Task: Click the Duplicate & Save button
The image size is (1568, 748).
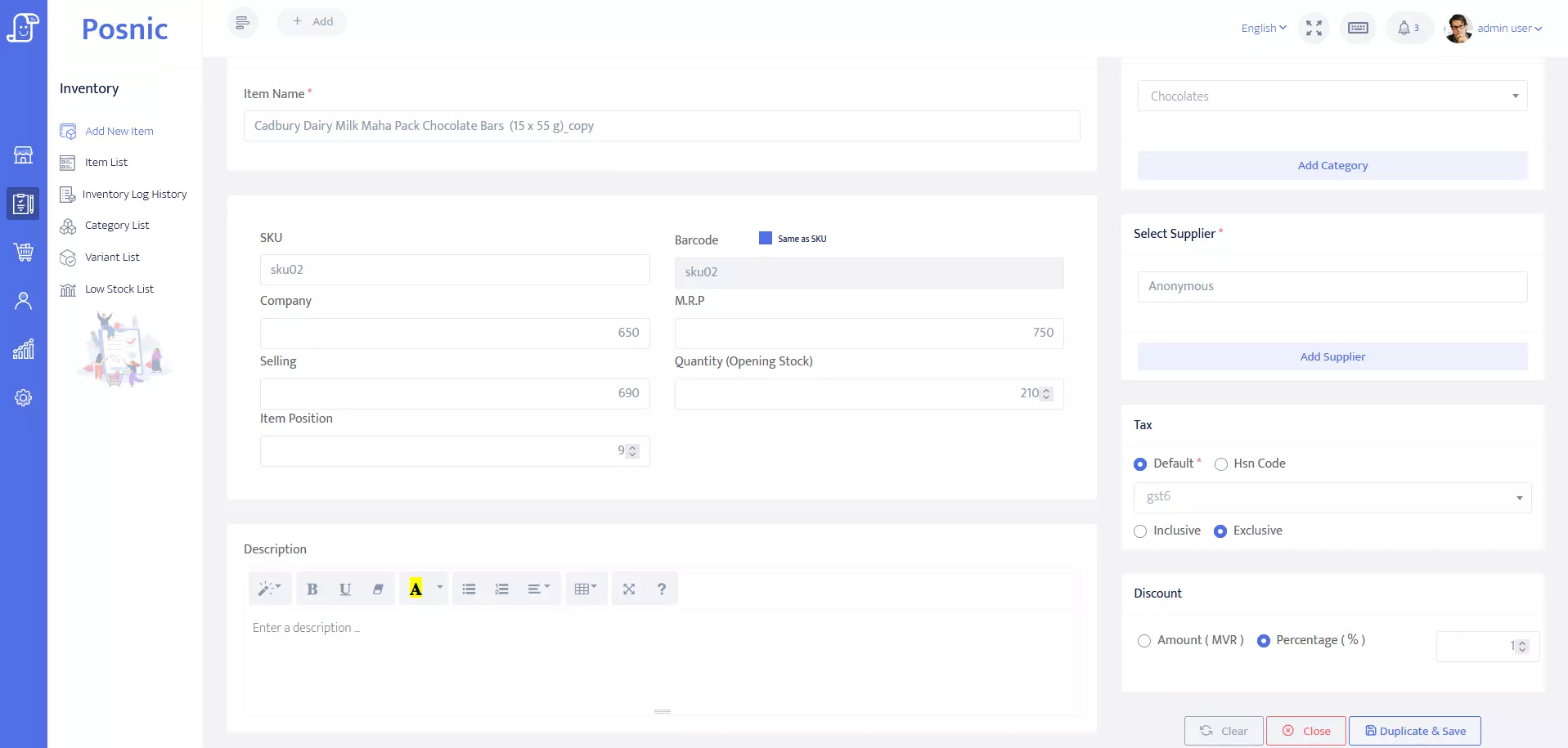Action: (1414, 732)
